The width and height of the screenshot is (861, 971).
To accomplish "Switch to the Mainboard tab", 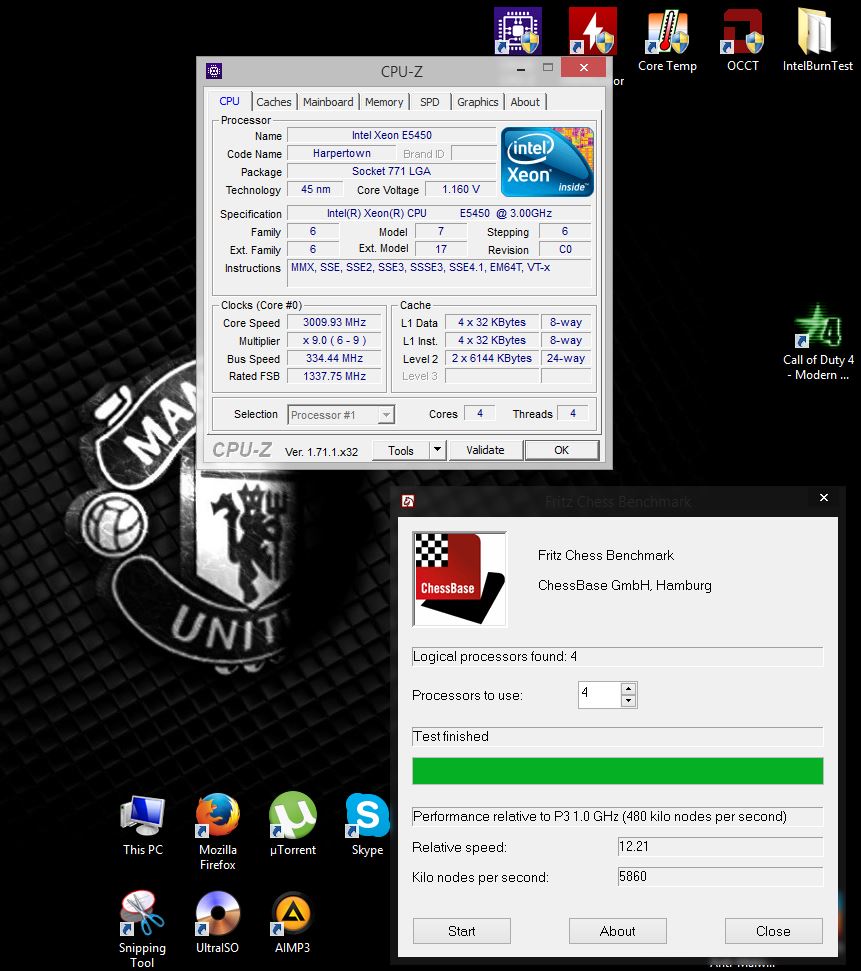I will coord(328,102).
